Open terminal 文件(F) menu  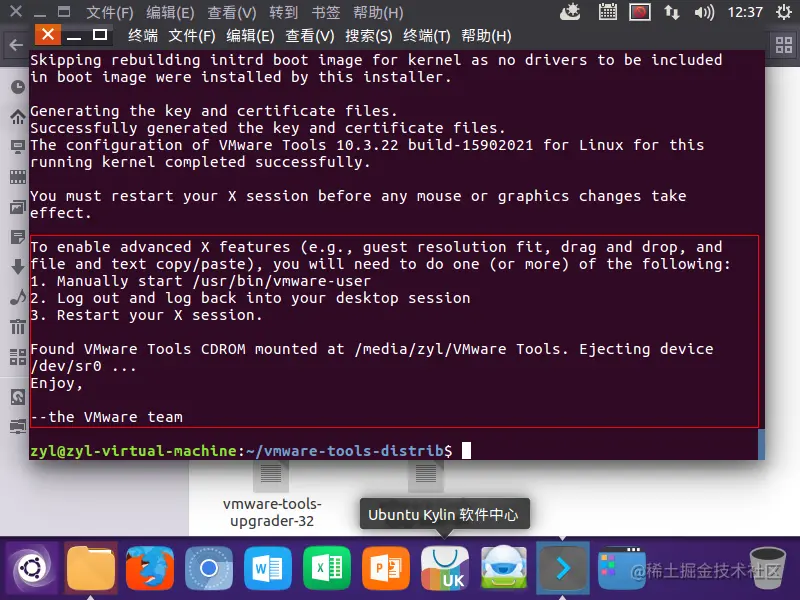(192, 36)
